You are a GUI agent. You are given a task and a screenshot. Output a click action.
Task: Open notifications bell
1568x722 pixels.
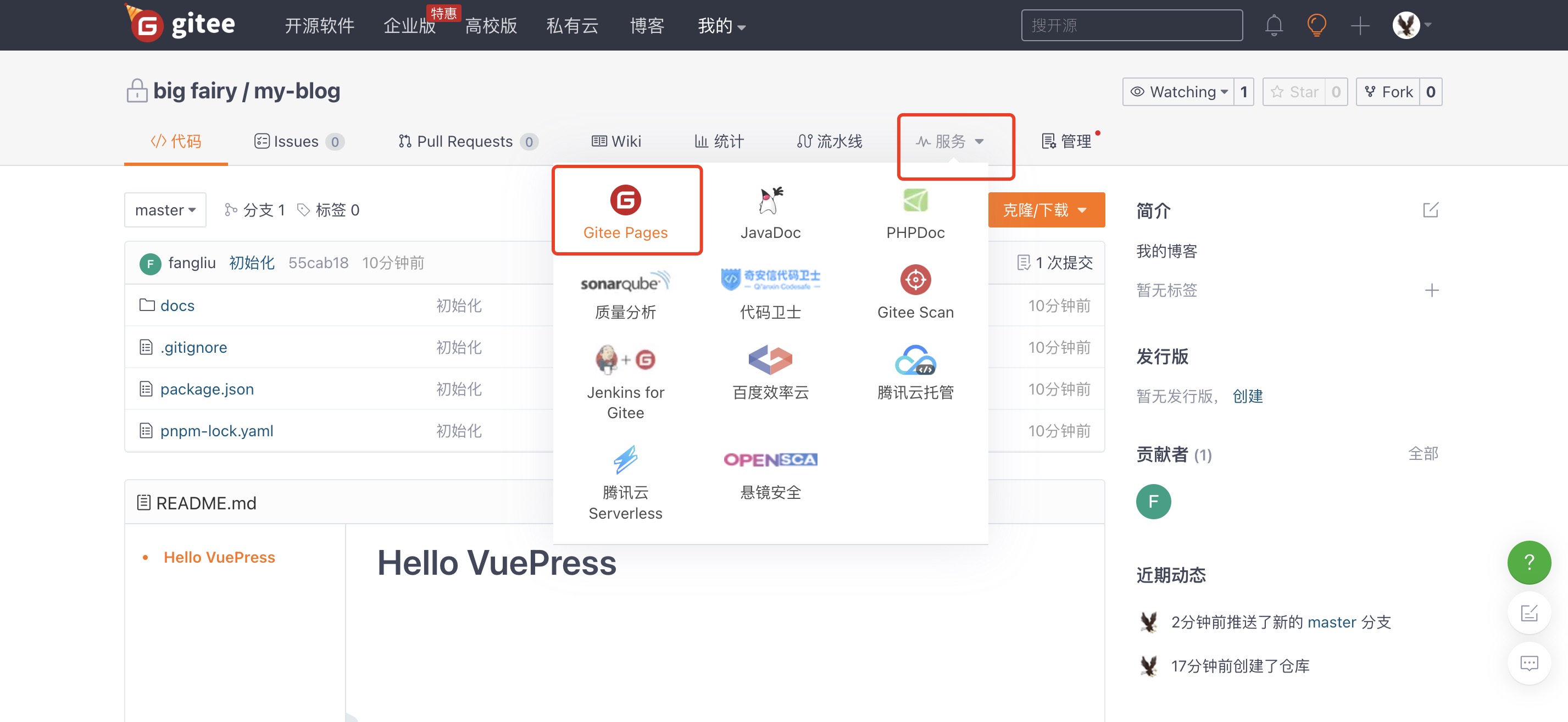point(1274,25)
